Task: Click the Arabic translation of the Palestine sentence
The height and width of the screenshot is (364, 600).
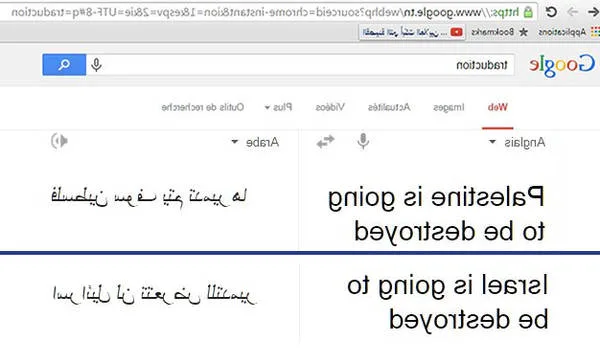Action: tap(149, 197)
